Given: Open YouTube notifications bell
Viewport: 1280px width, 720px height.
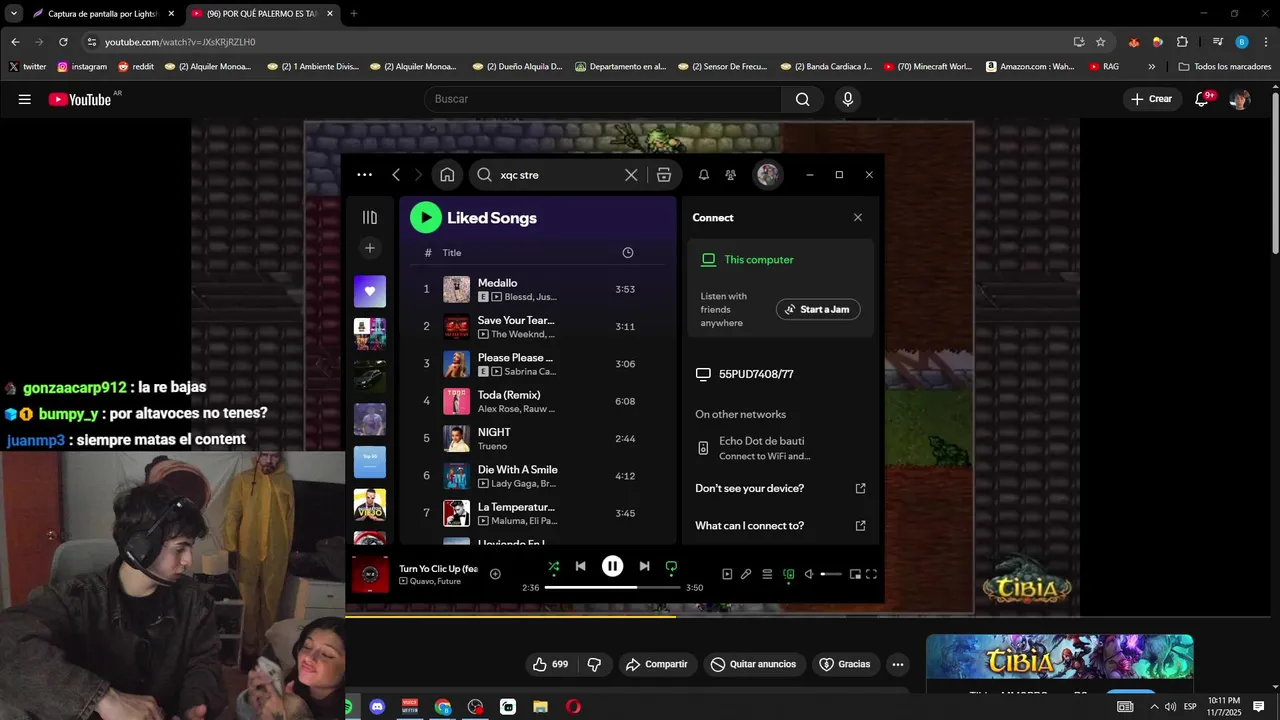Looking at the screenshot, I should (x=1203, y=99).
